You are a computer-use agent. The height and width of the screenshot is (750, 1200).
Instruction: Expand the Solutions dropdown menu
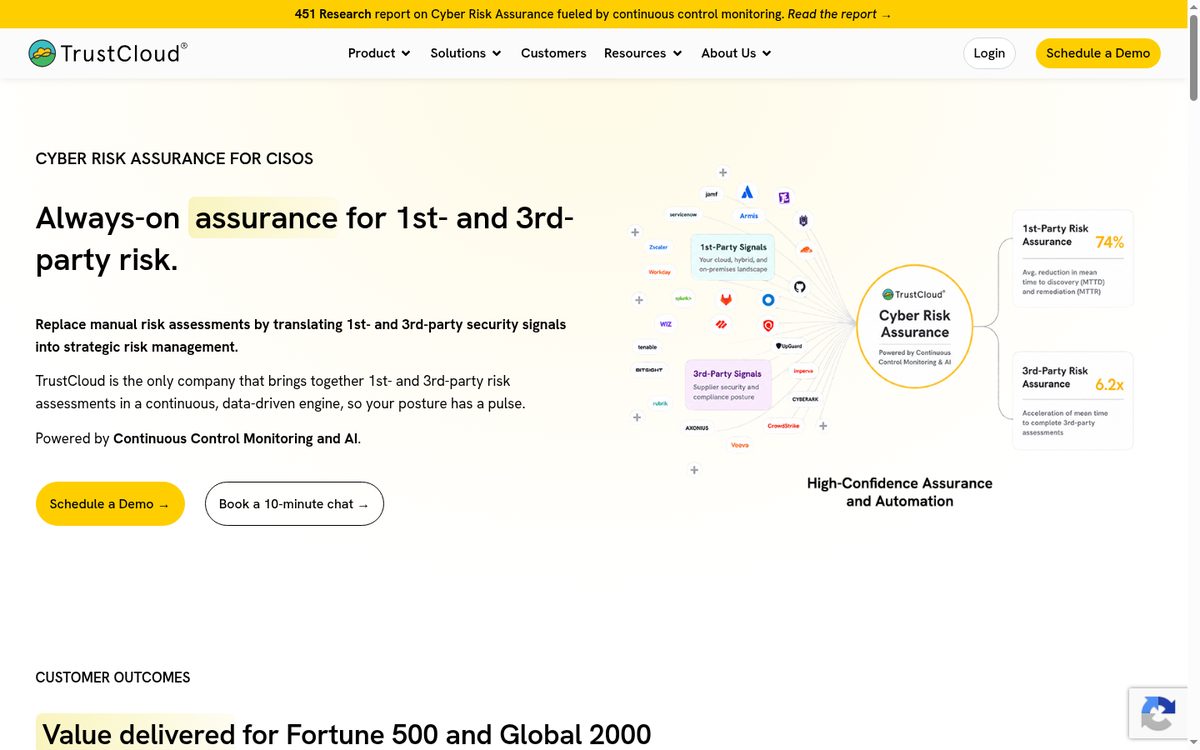[x=466, y=53]
